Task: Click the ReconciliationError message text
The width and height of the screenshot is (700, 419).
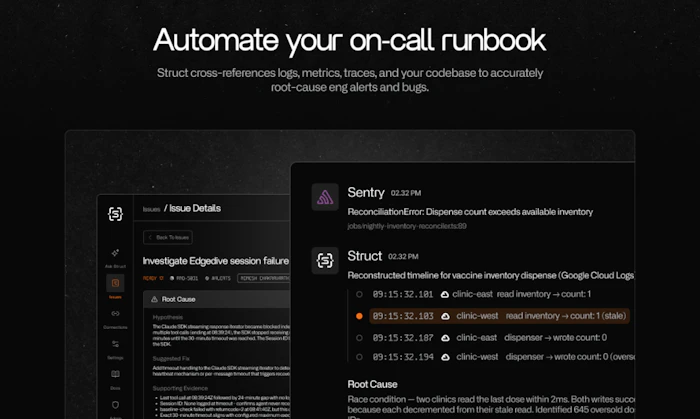Action: click(x=470, y=212)
